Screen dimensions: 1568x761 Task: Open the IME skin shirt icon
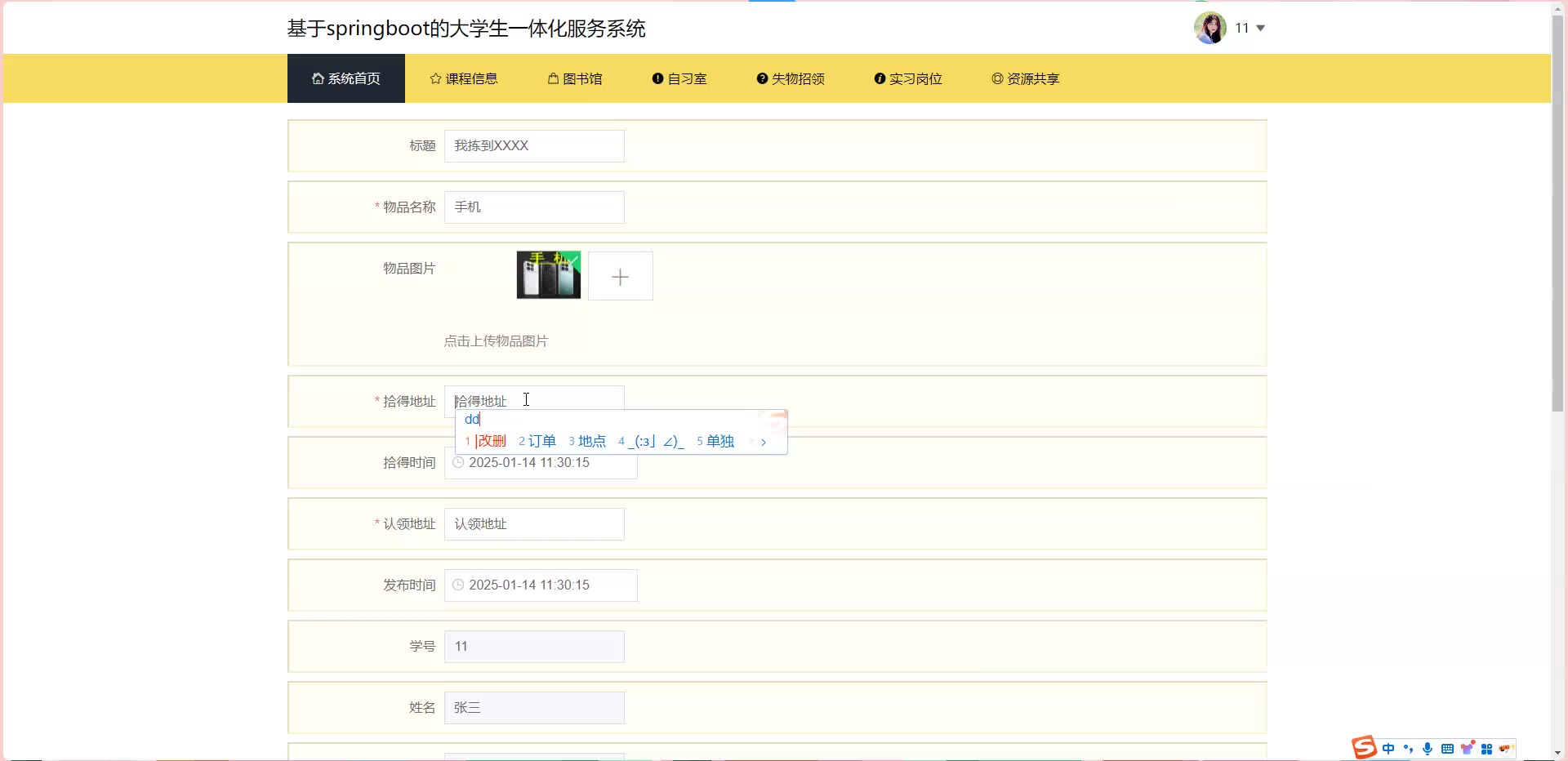[1467, 748]
